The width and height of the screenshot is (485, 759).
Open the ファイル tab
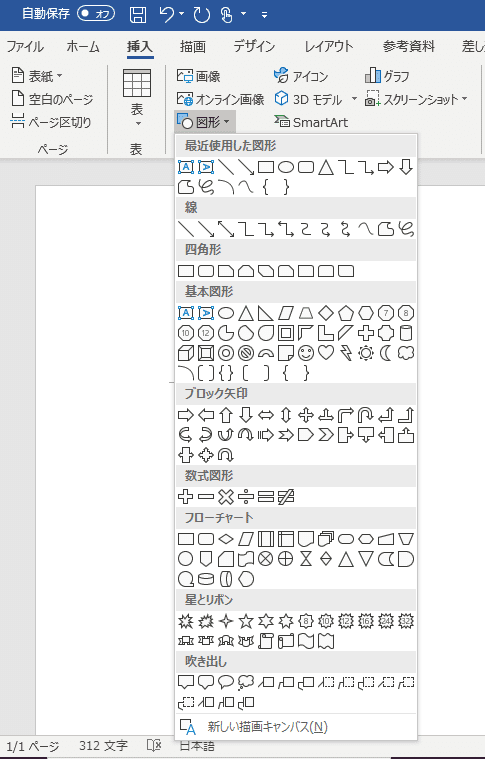click(x=25, y=46)
